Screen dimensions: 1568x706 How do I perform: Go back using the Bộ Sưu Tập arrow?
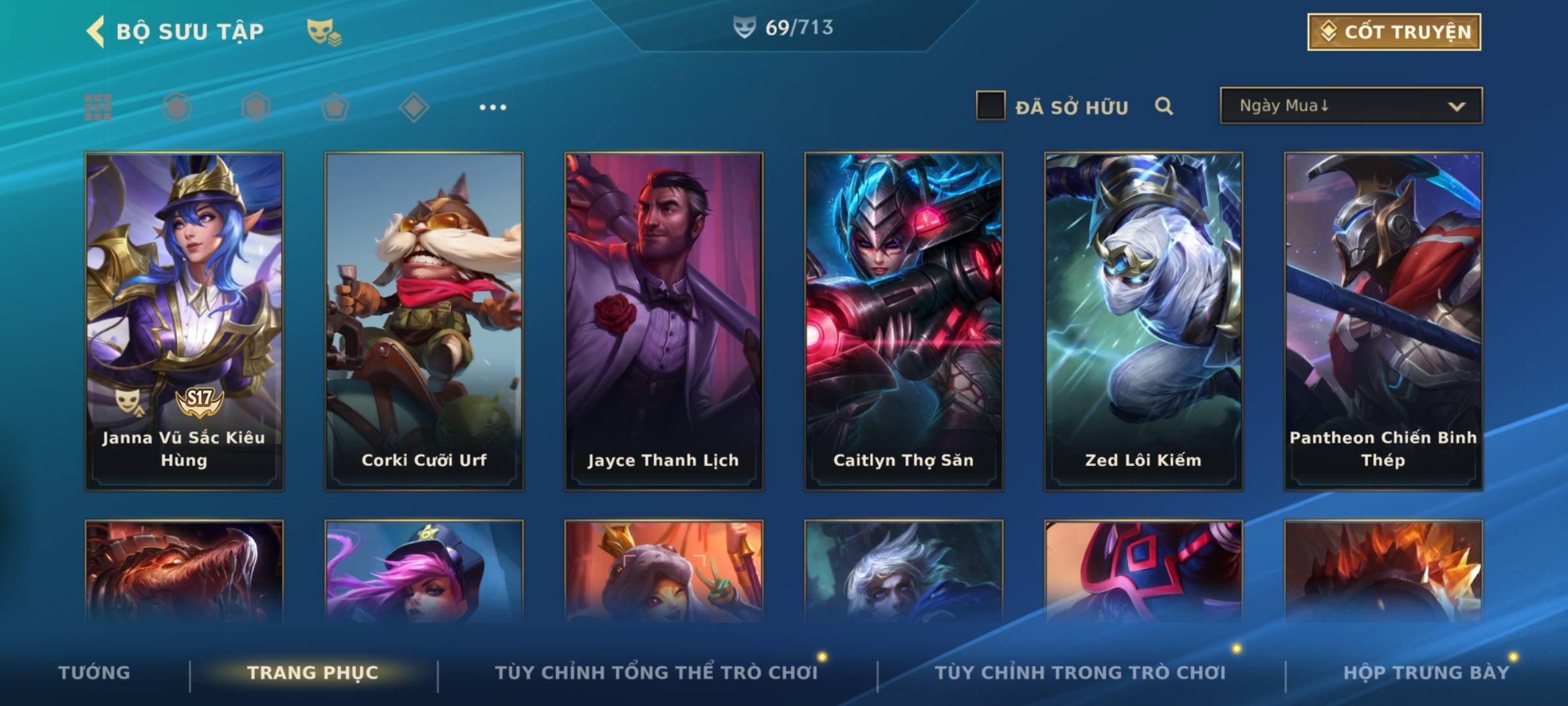95,31
